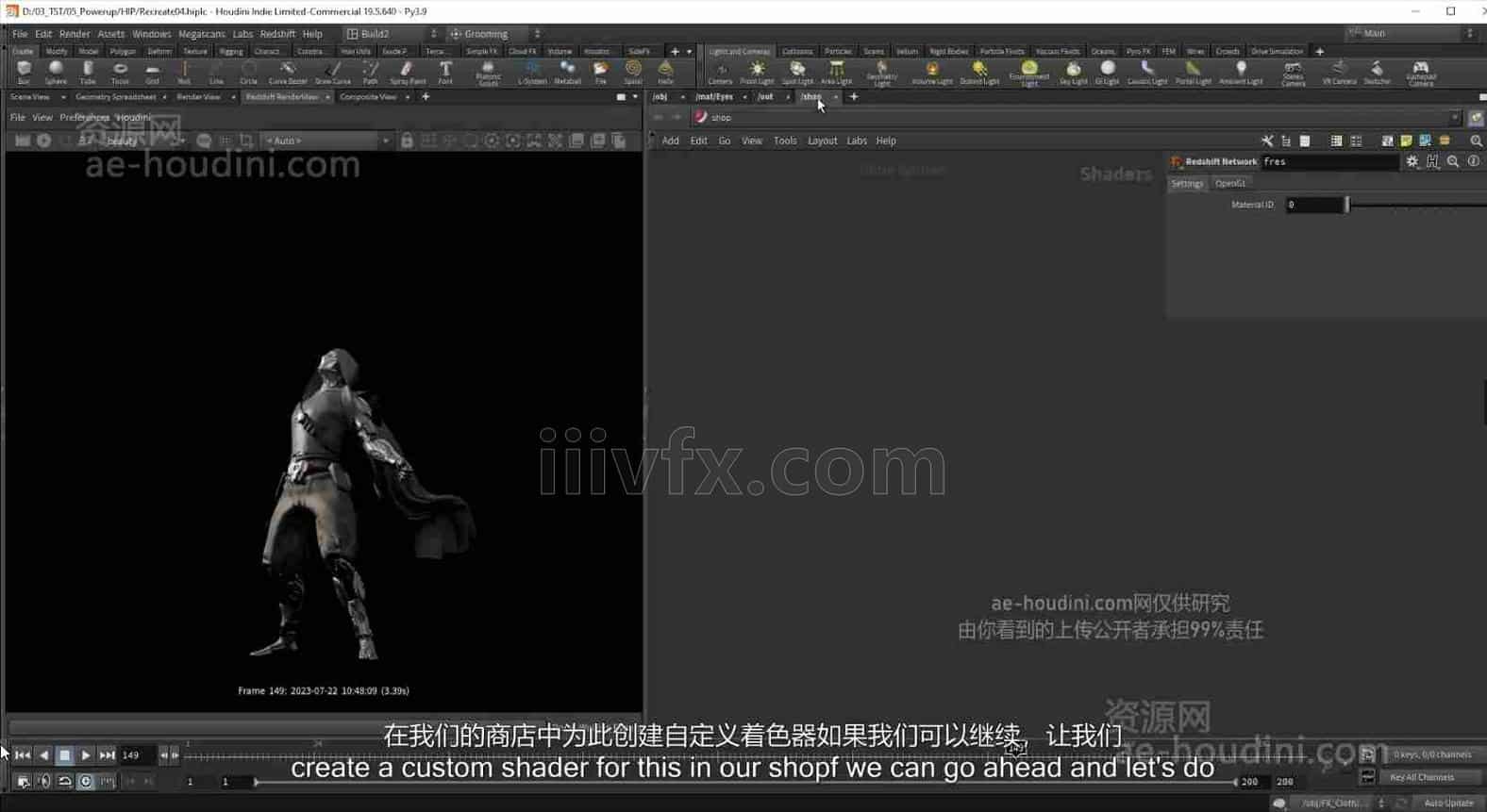The height and width of the screenshot is (812, 1487).
Task: Create a Spot Light from shelf
Action: pyautogui.click(x=797, y=73)
